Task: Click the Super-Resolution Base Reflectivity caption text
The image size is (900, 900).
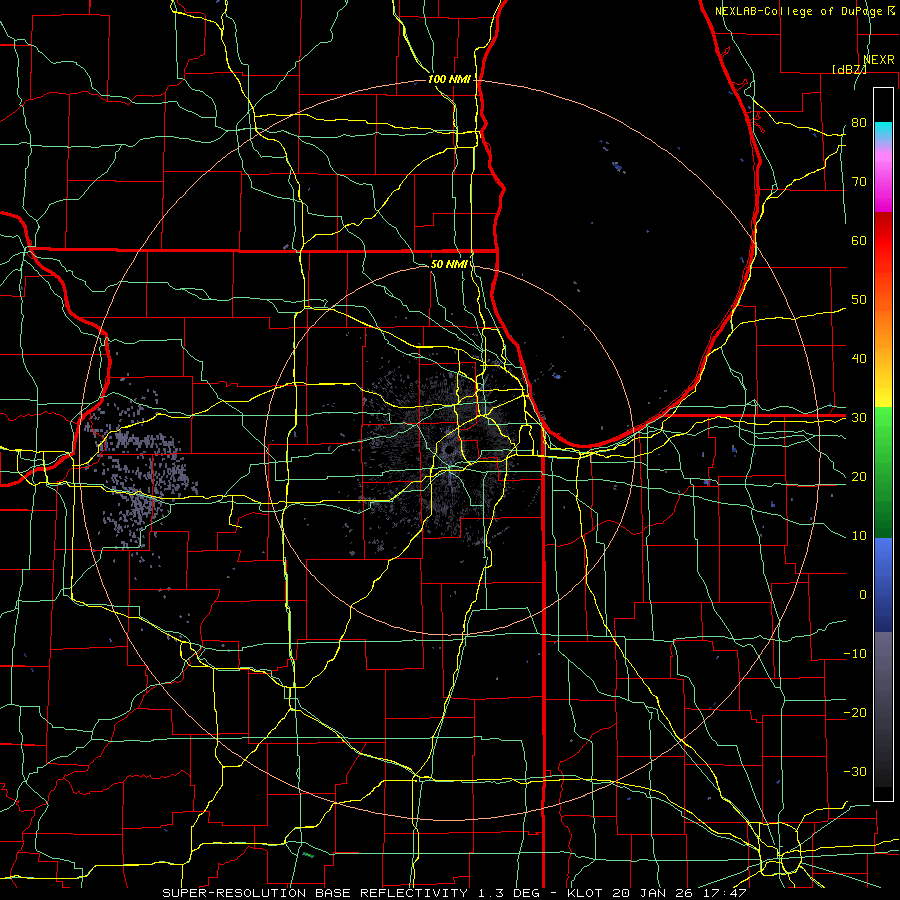Action: (454, 893)
